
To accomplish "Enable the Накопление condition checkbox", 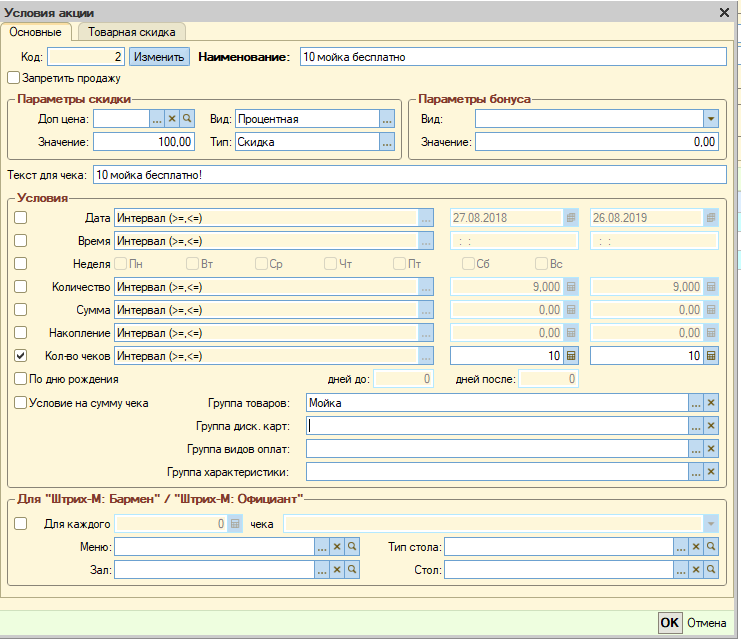I will click(20, 333).
